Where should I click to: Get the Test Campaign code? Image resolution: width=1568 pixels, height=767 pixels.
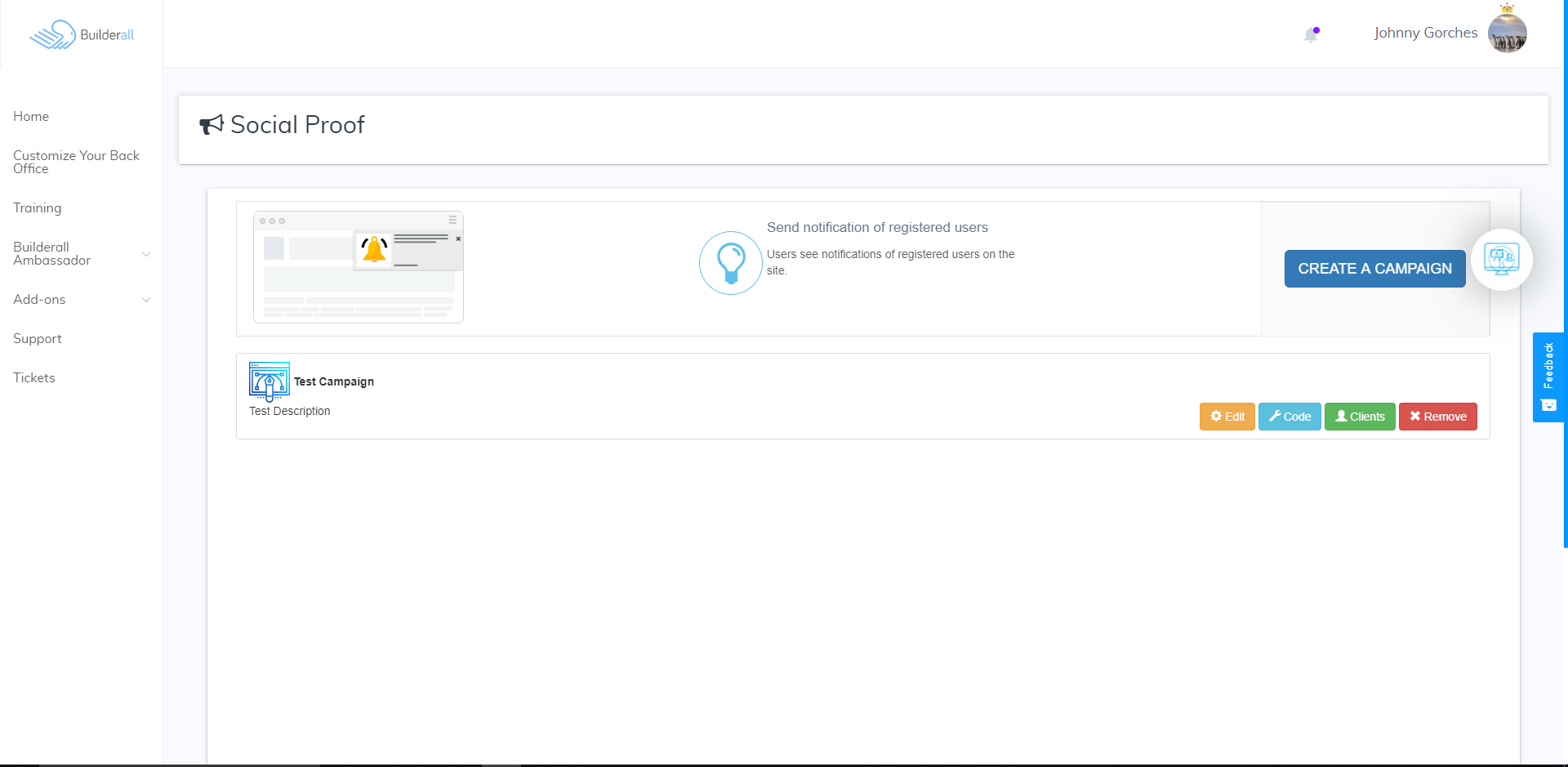(1289, 417)
